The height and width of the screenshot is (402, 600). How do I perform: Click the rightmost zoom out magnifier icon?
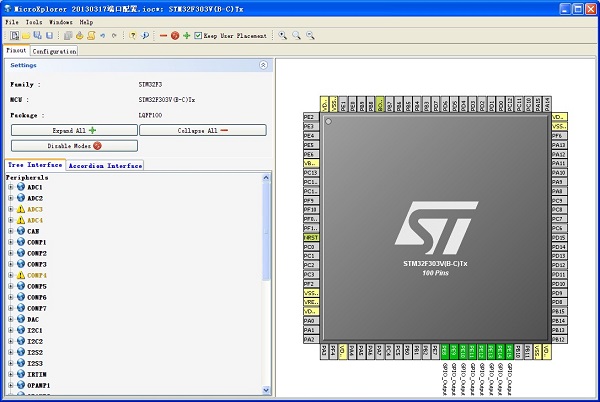point(310,36)
